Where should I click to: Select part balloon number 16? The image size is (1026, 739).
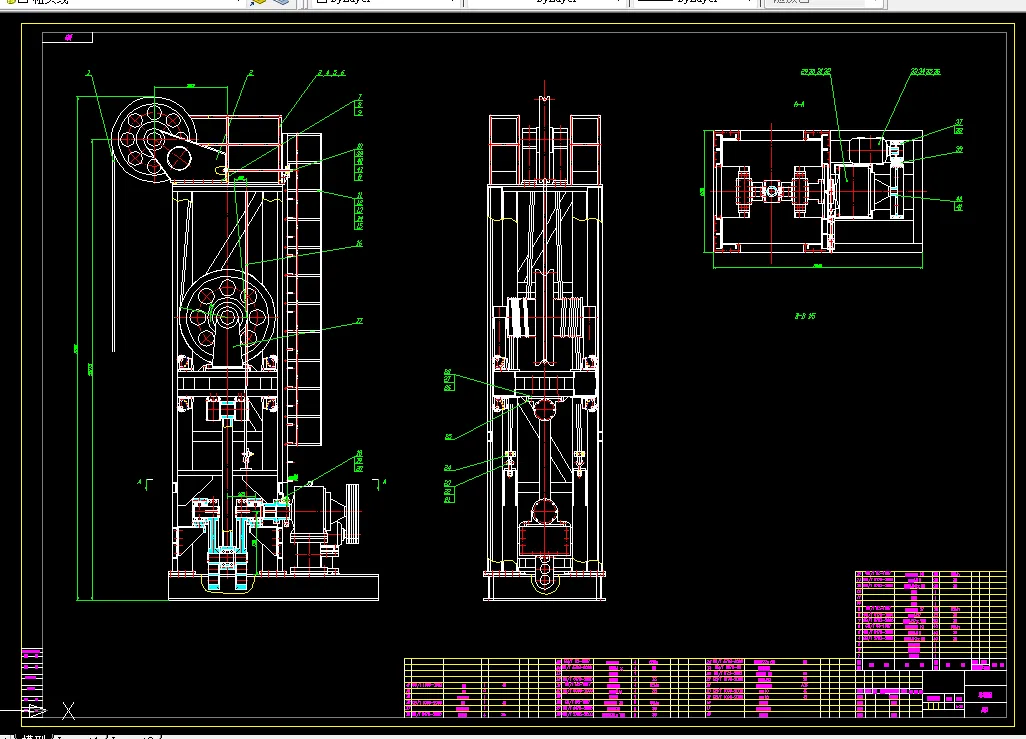pyautogui.click(x=359, y=243)
